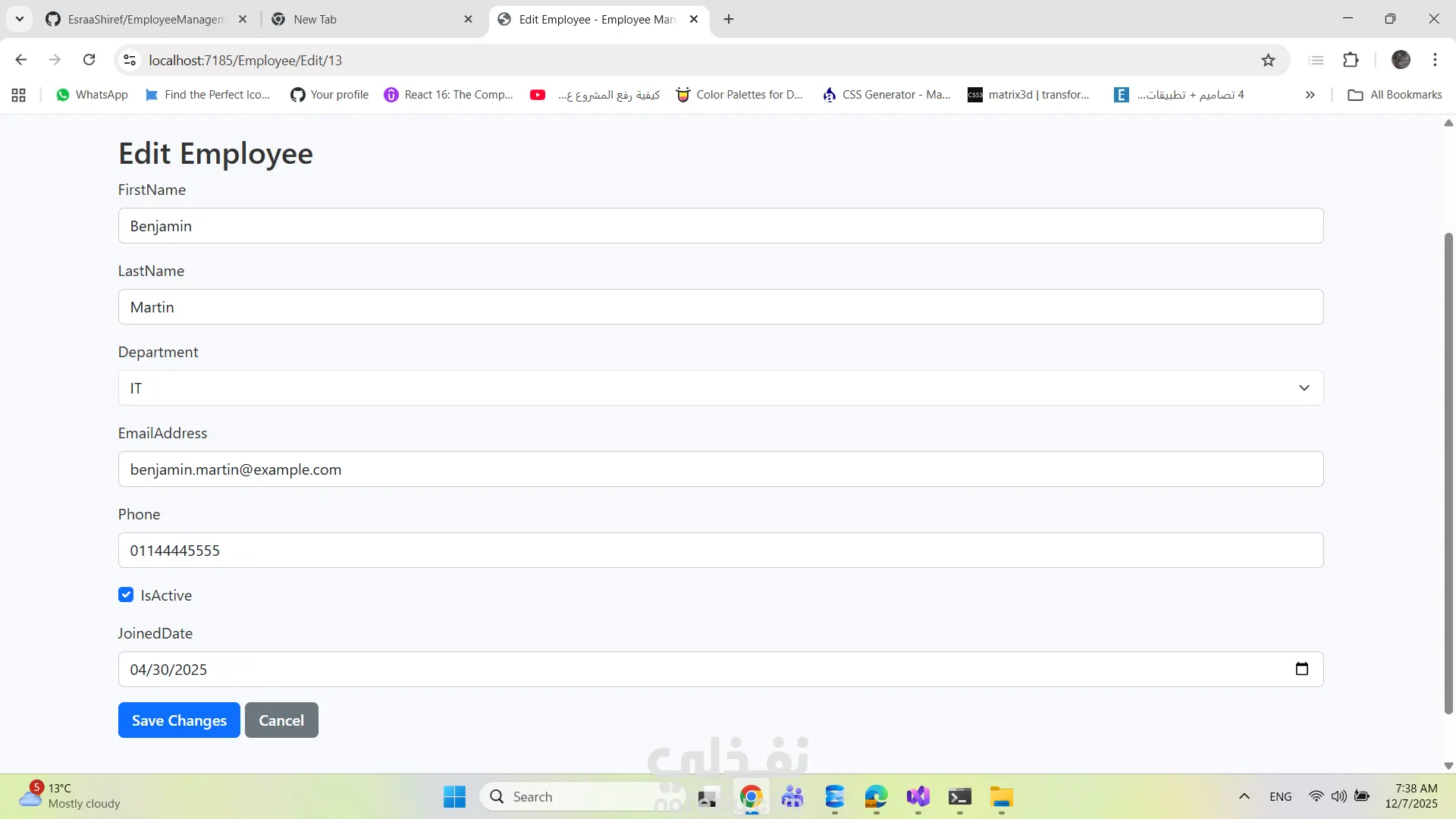
Task: Open the calendar picker in JoinedDate
Action: coord(1302,669)
